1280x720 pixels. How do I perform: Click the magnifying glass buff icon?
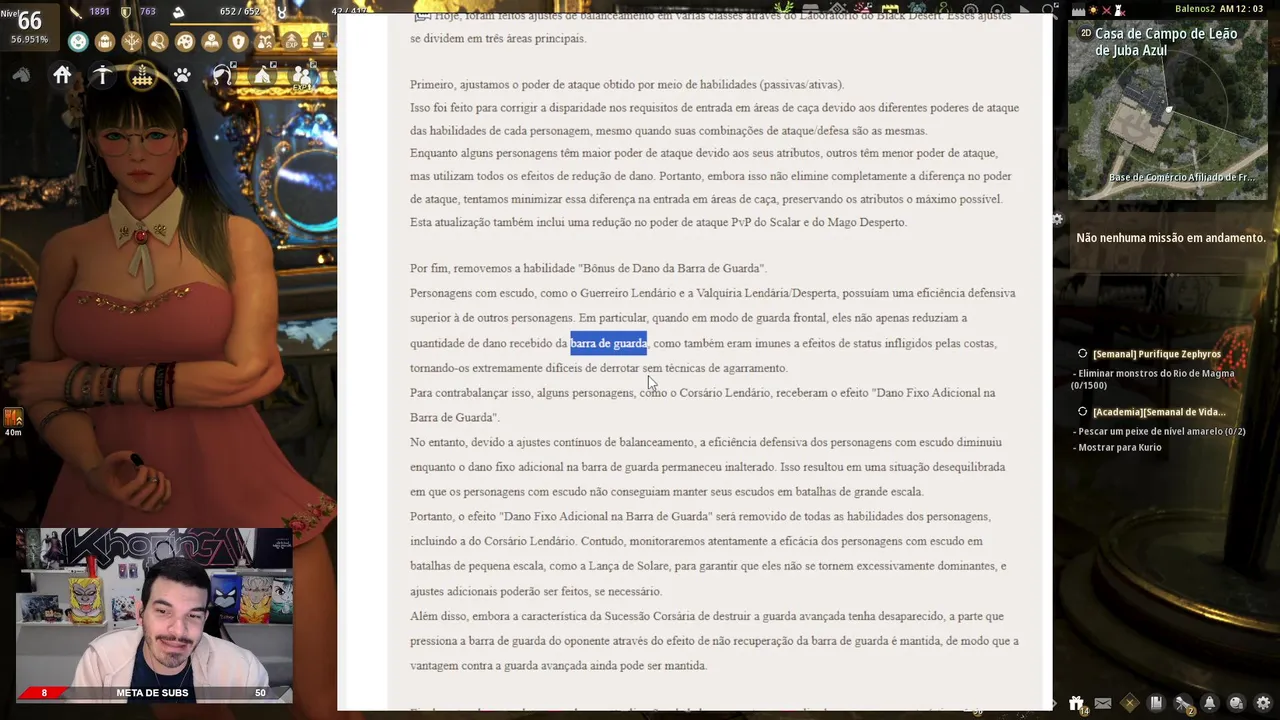click(x=158, y=42)
